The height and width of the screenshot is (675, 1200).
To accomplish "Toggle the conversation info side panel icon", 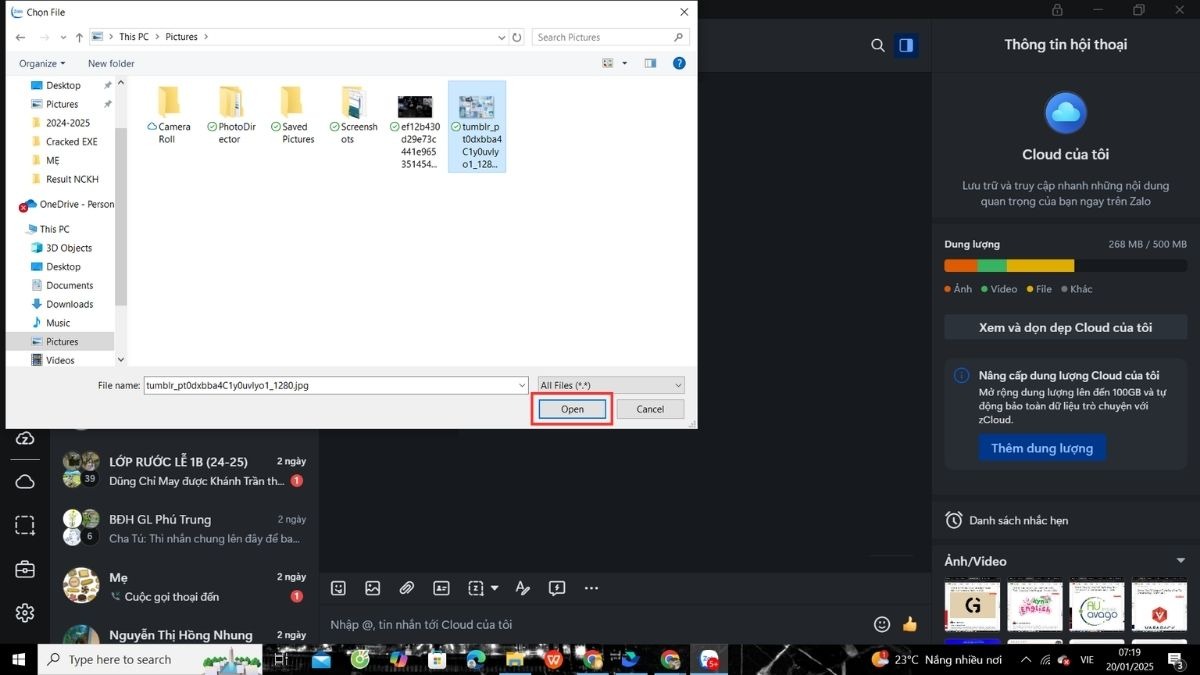I will click(x=906, y=45).
